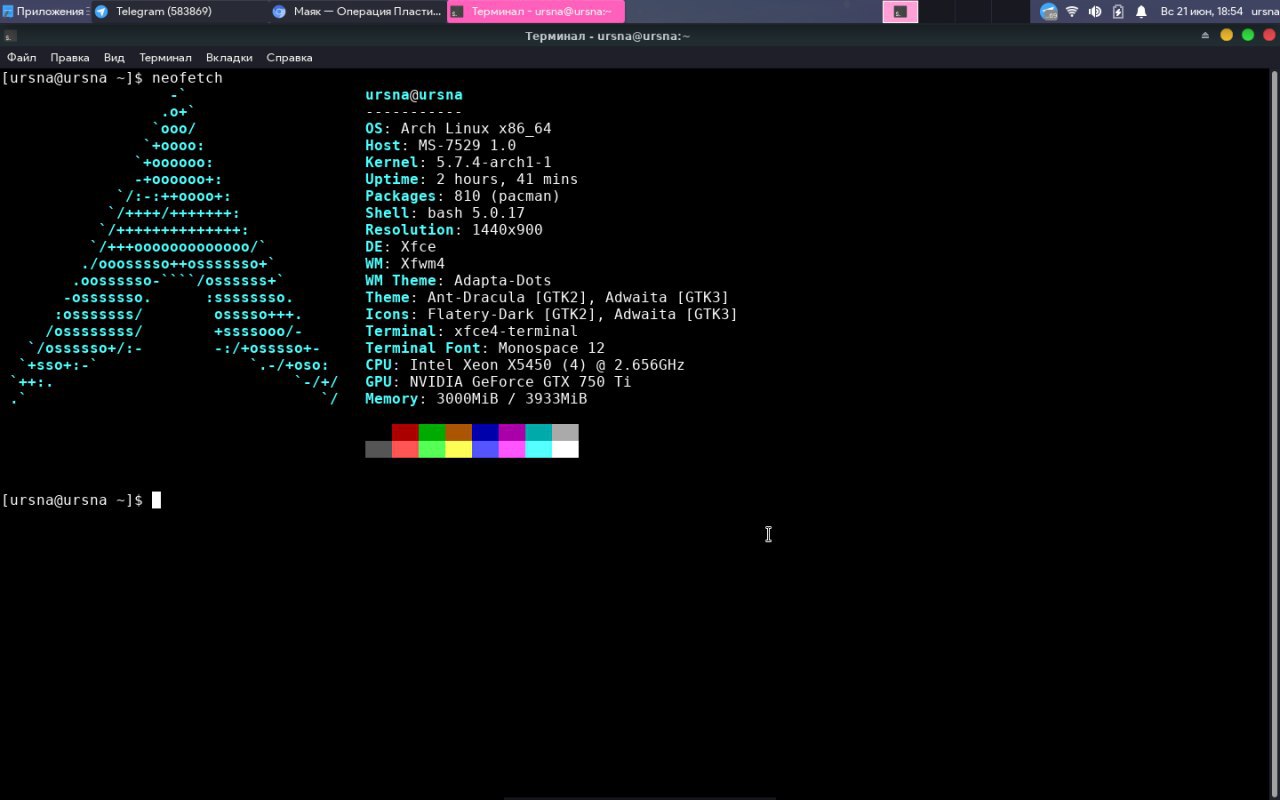Viewport: 1280px width, 800px height.
Task: Open the clock showing Вс 21 июн, 18:54
Action: (1201, 11)
